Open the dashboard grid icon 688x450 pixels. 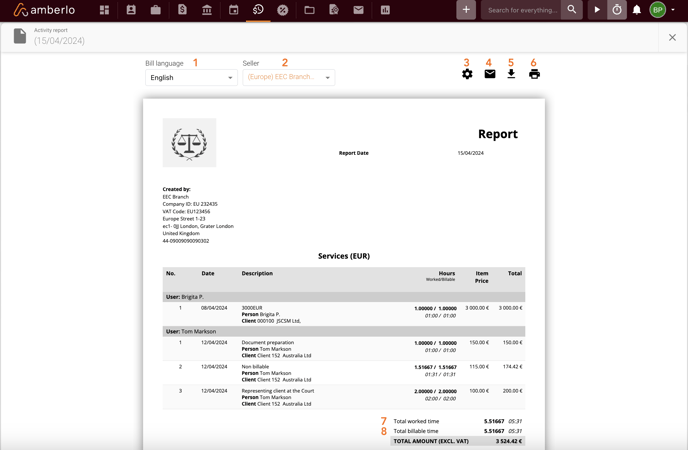[104, 10]
